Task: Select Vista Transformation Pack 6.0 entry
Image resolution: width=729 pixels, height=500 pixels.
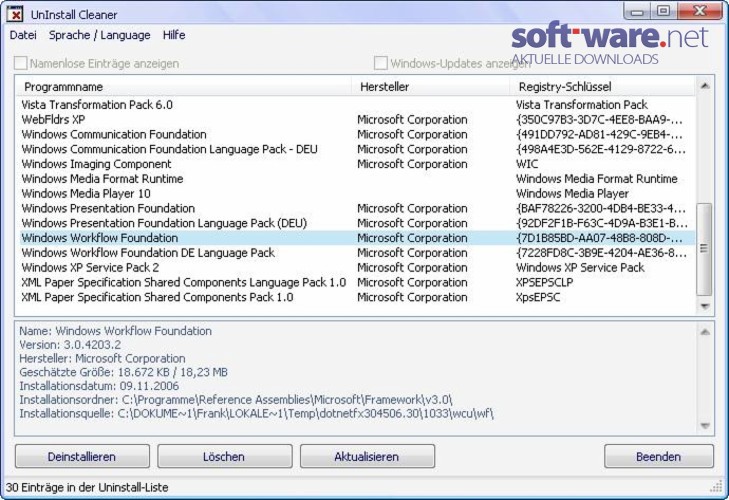Action: (97, 105)
